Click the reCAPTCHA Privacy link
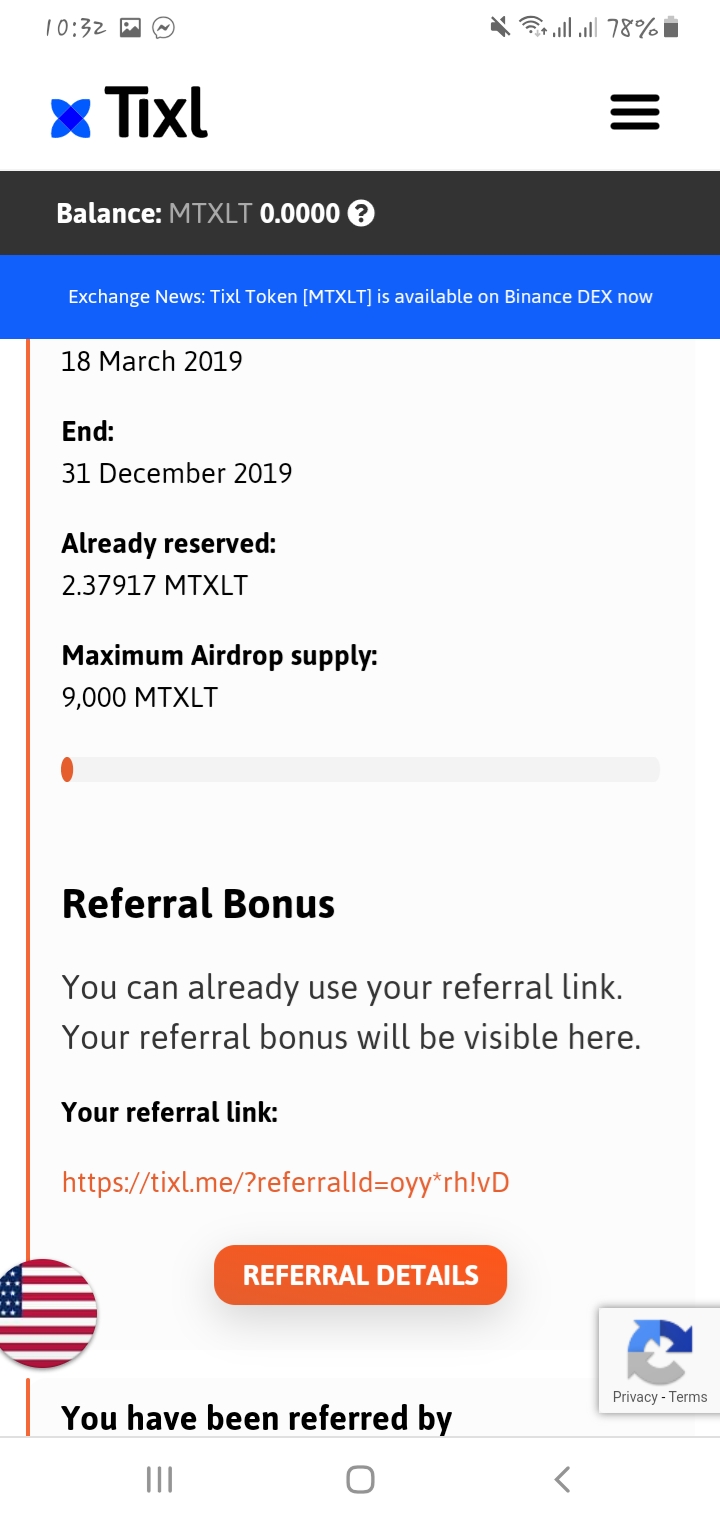 [635, 1397]
